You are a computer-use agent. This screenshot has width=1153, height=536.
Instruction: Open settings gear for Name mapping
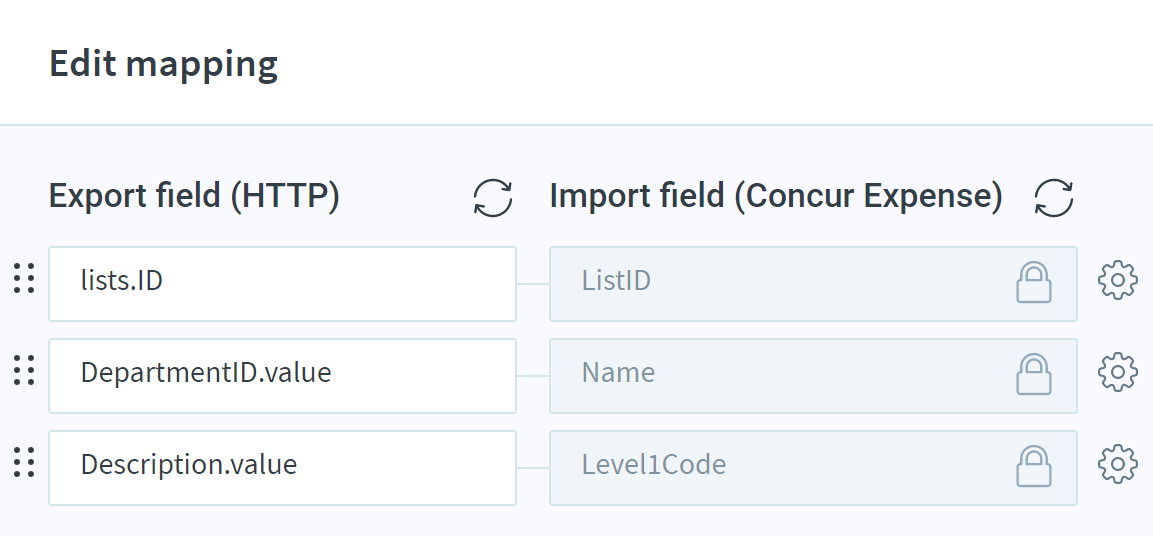[x=1118, y=372]
